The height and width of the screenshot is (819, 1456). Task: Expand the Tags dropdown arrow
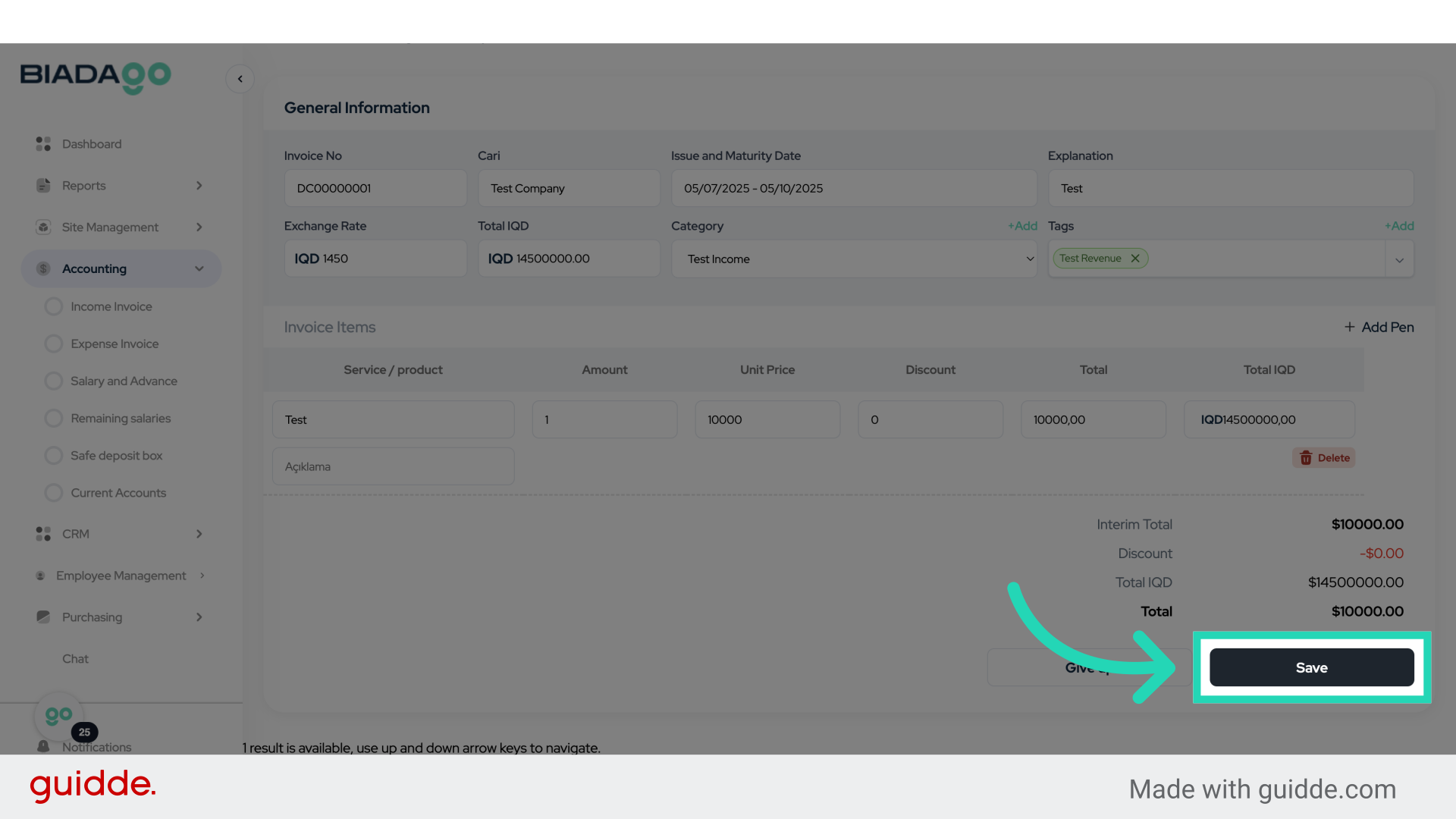[x=1399, y=260]
